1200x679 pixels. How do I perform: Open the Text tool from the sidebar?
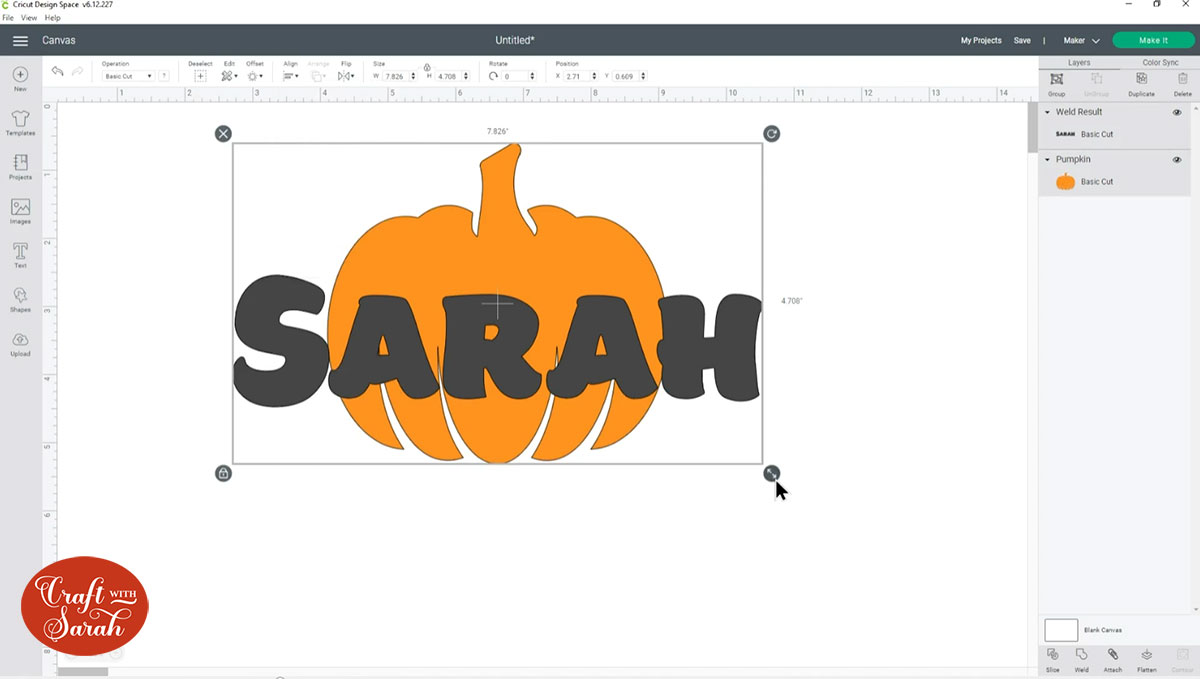pyautogui.click(x=20, y=254)
